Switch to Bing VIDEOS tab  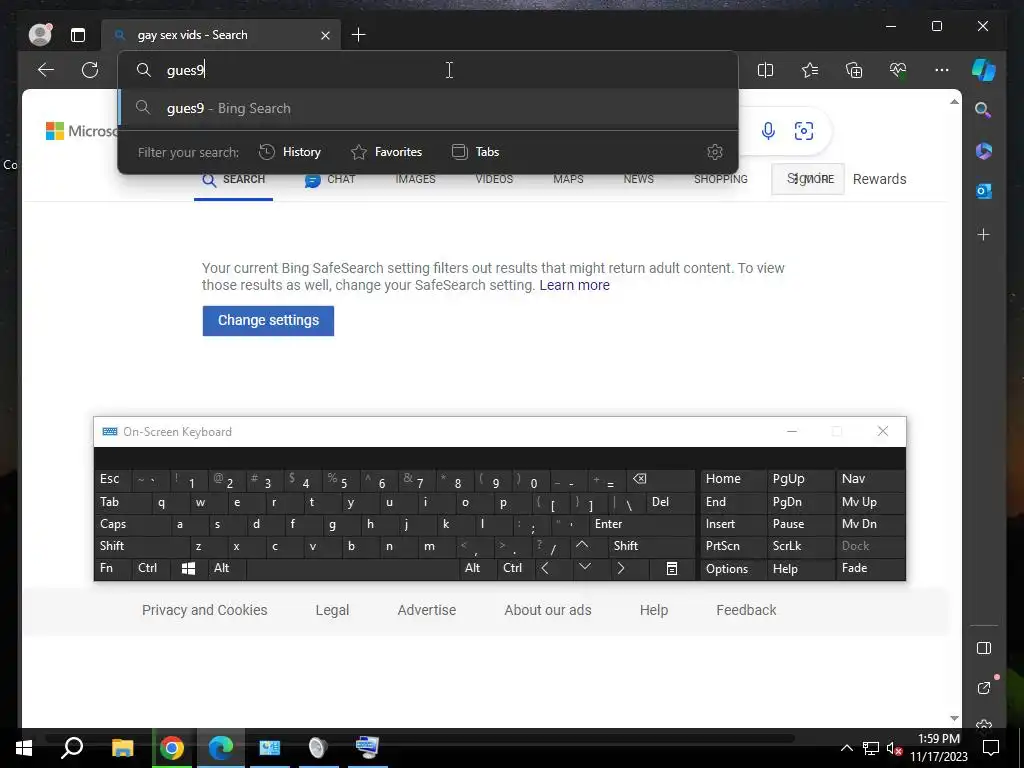(x=494, y=179)
